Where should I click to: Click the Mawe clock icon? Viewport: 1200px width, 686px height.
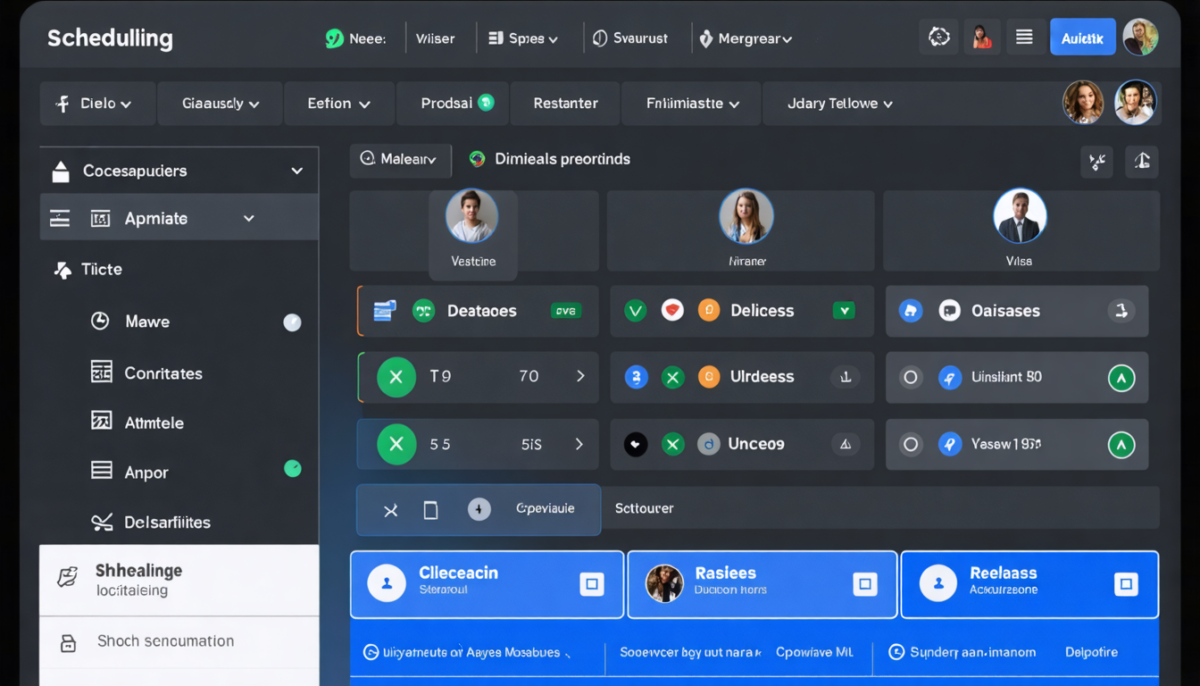click(x=100, y=321)
